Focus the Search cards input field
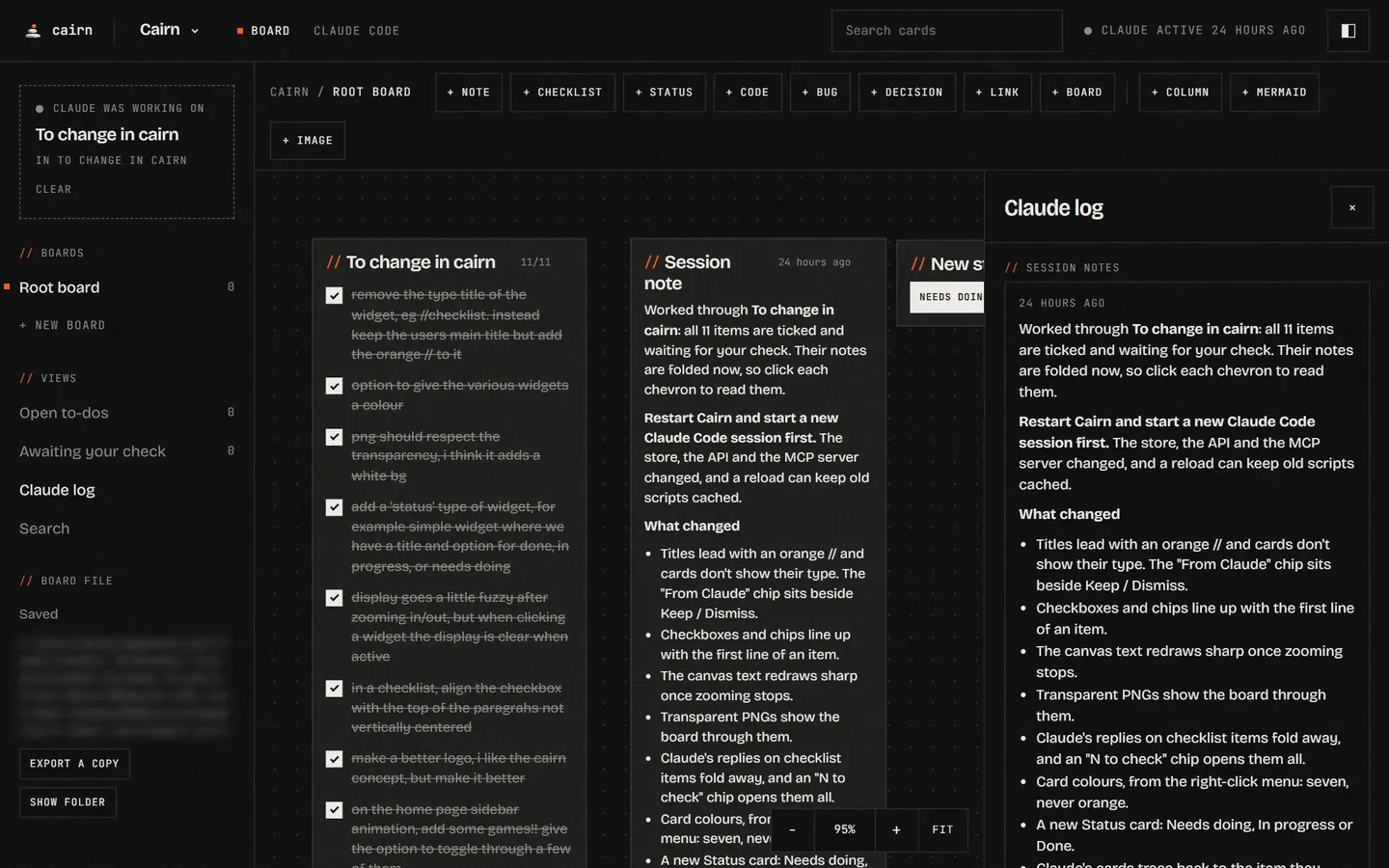This screenshot has width=1389, height=868. click(x=947, y=31)
